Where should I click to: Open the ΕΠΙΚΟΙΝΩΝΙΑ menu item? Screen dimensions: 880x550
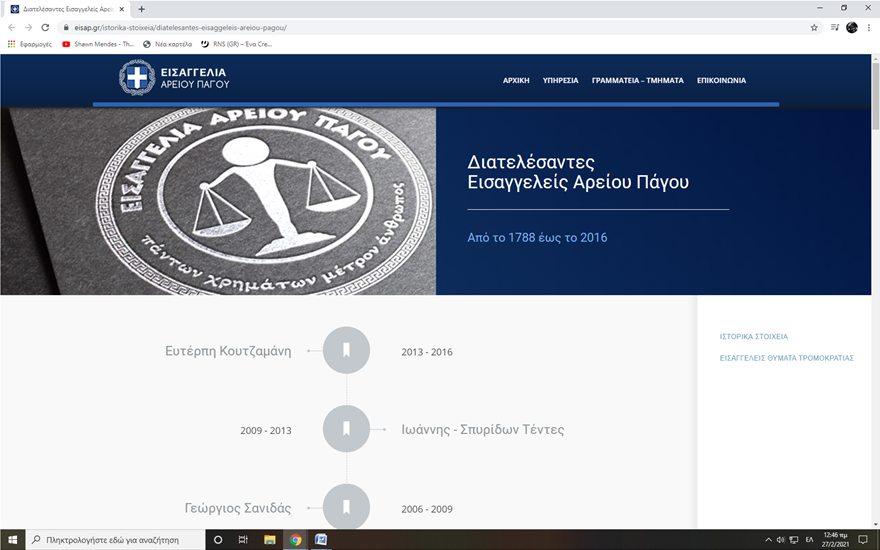coord(721,80)
